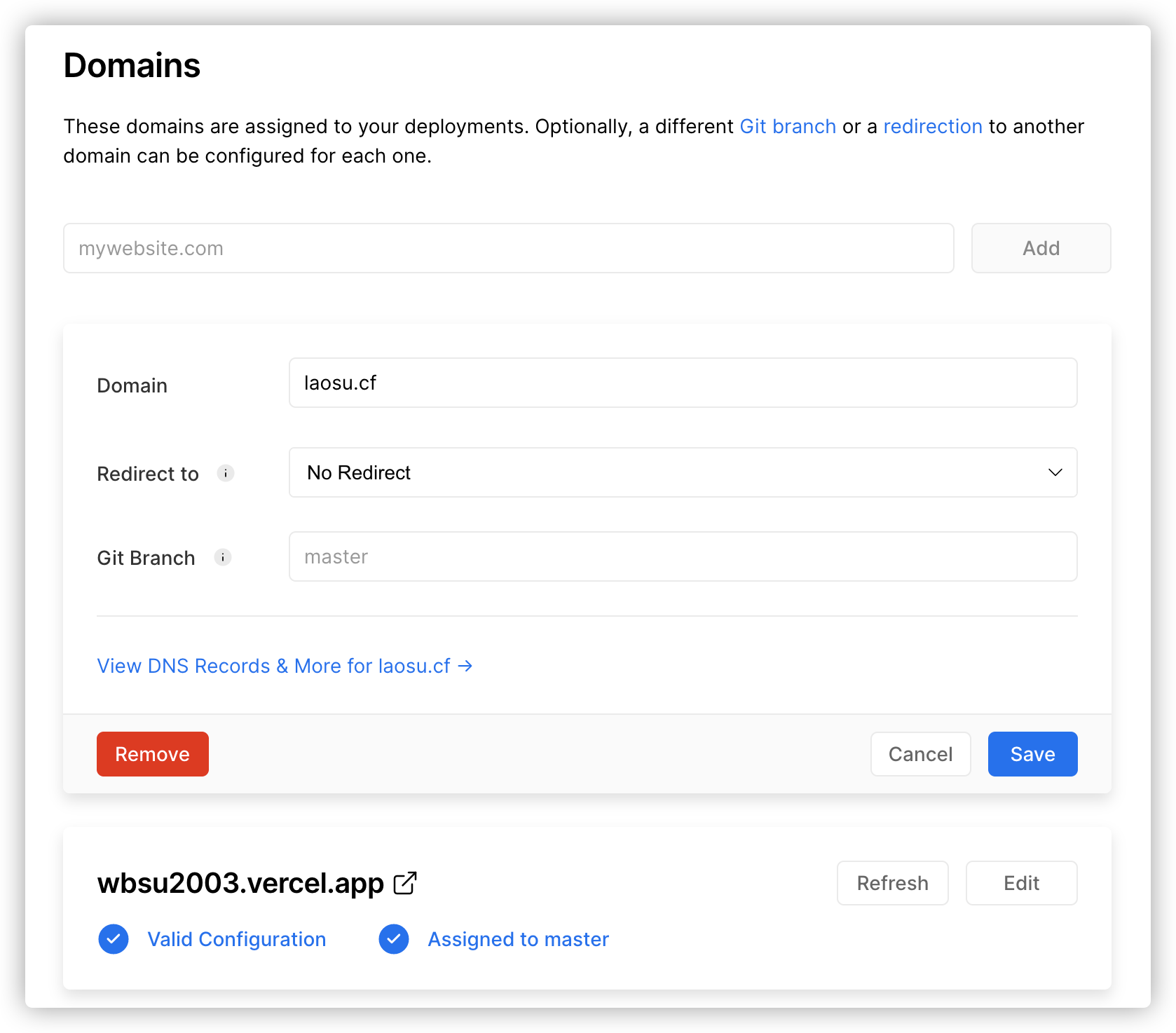This screenshot has height=1033, width=1176.
Task: View DNS Records for laosu.cf
Action: click(285, 666)
